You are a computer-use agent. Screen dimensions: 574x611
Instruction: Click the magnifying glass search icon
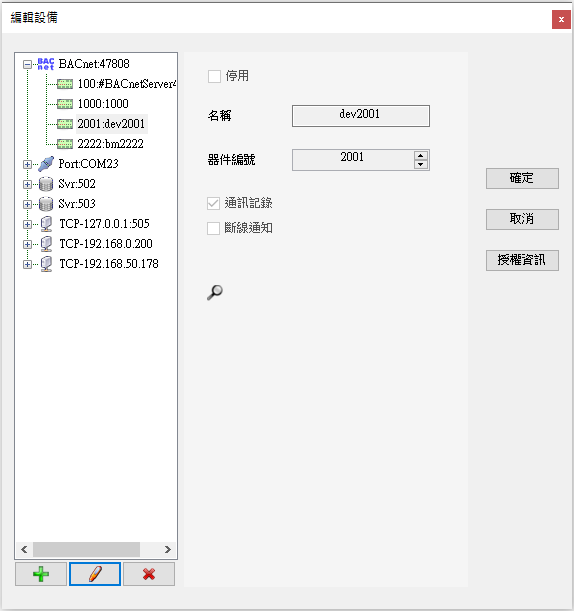[x=215, y=292]
